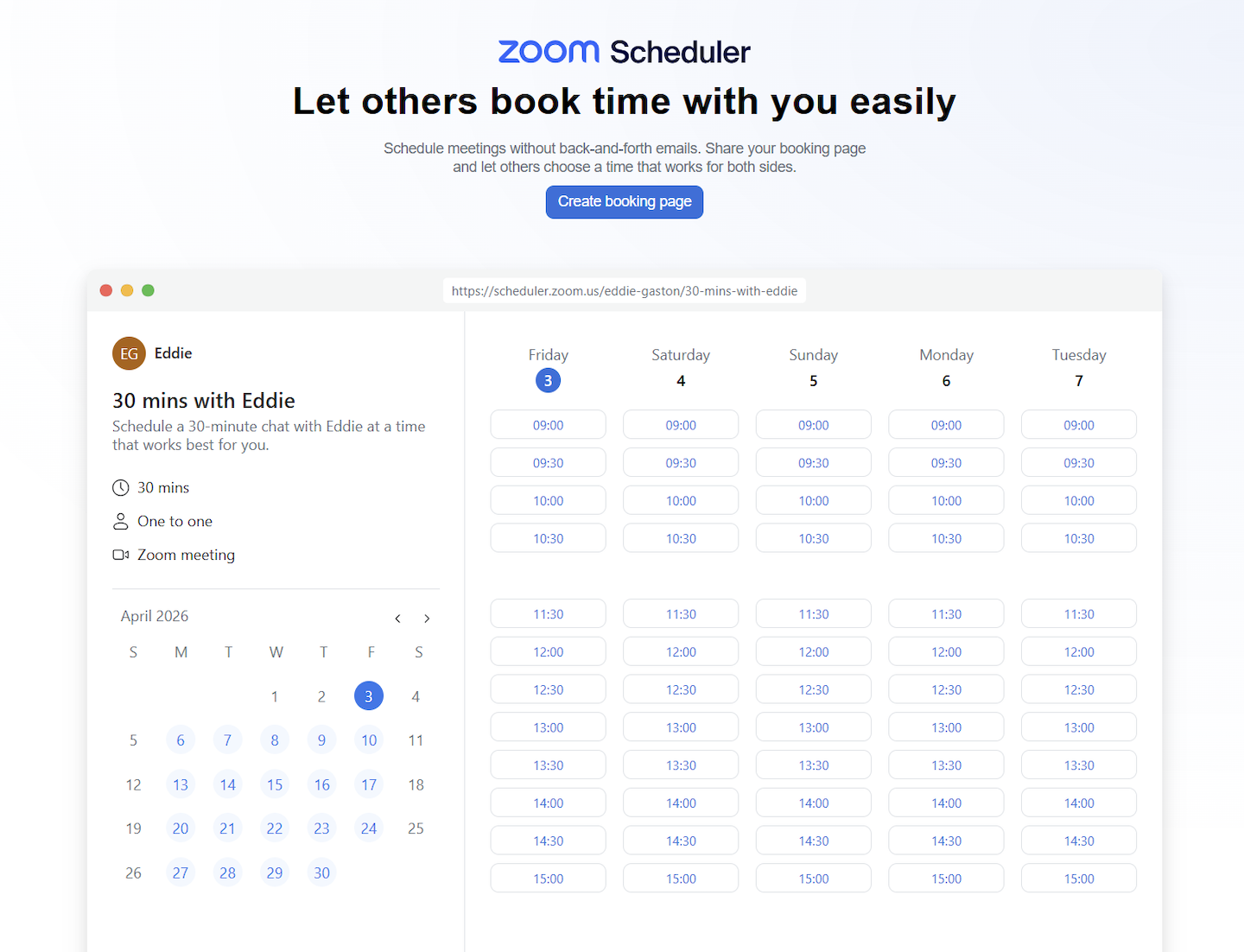Book Friday 10:30 time slot

tap(548, 538)
